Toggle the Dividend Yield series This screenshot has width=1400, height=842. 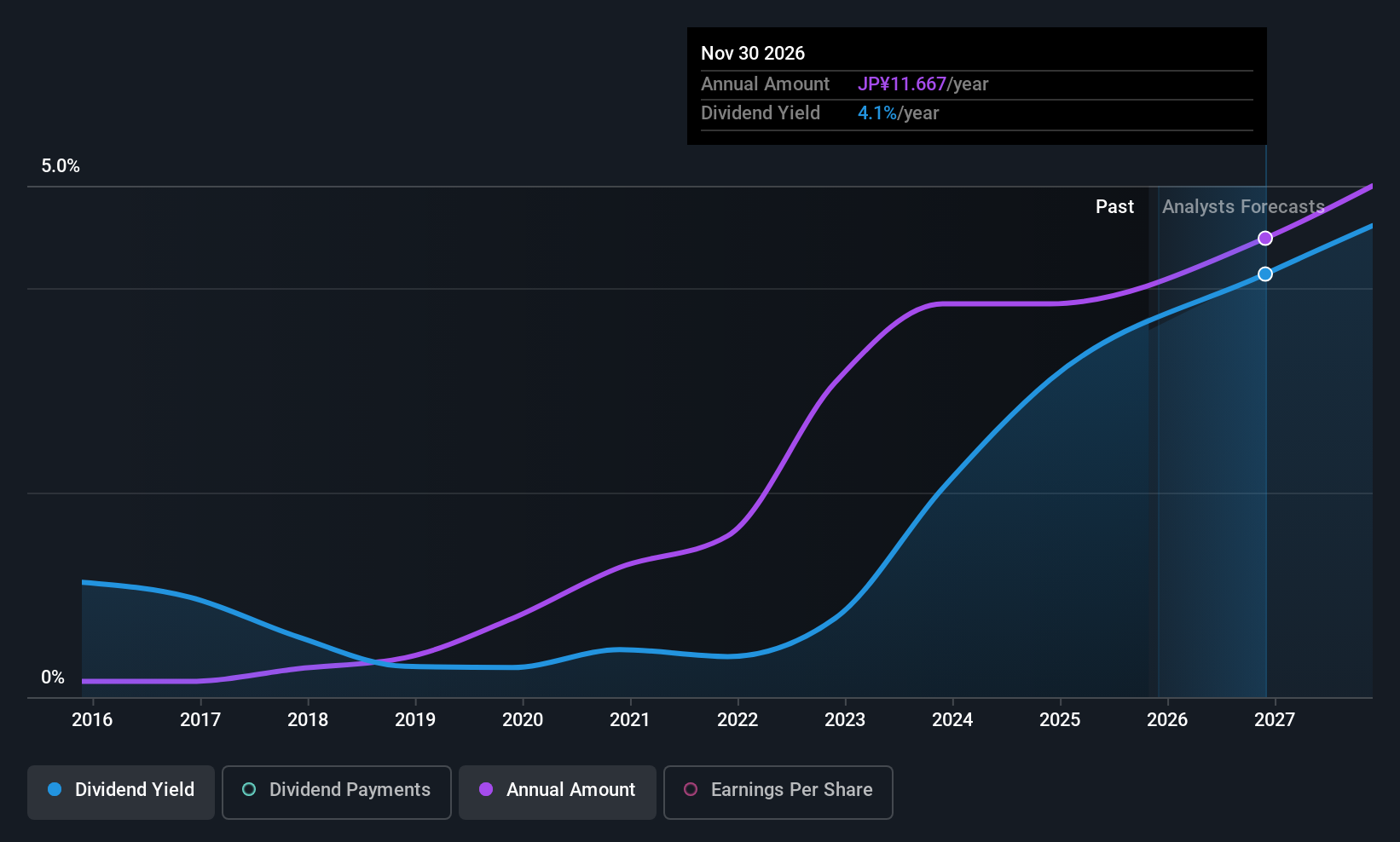[x=121, y=790]
